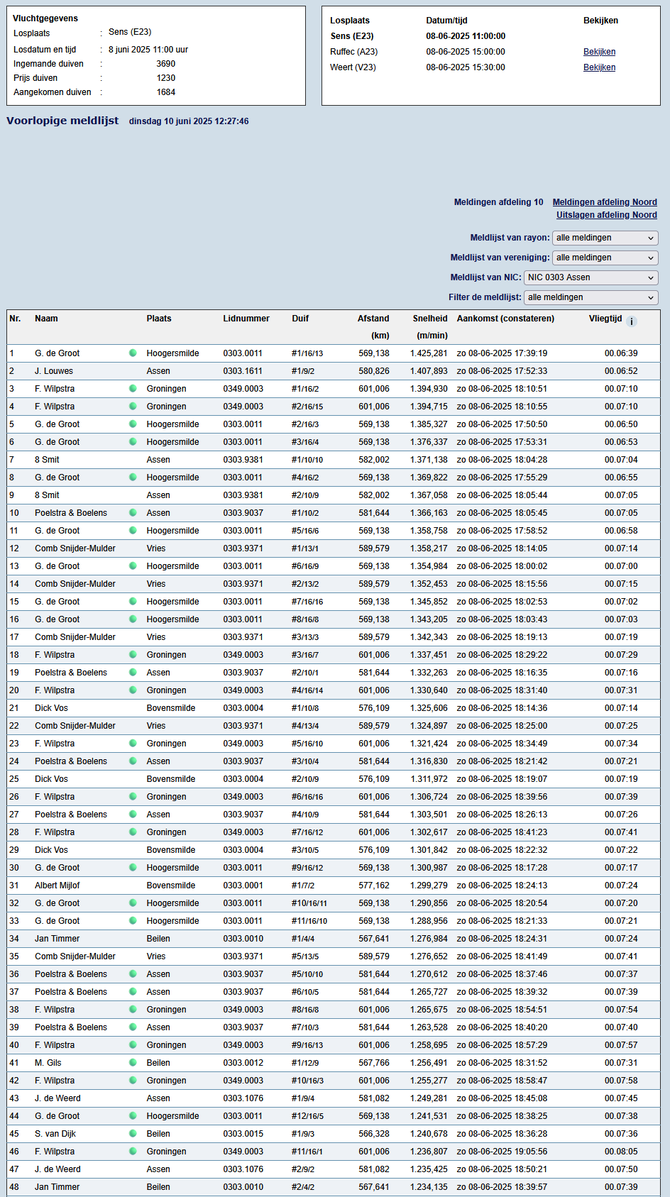Click the 'Vliegtijd' column header

(604, 318)
